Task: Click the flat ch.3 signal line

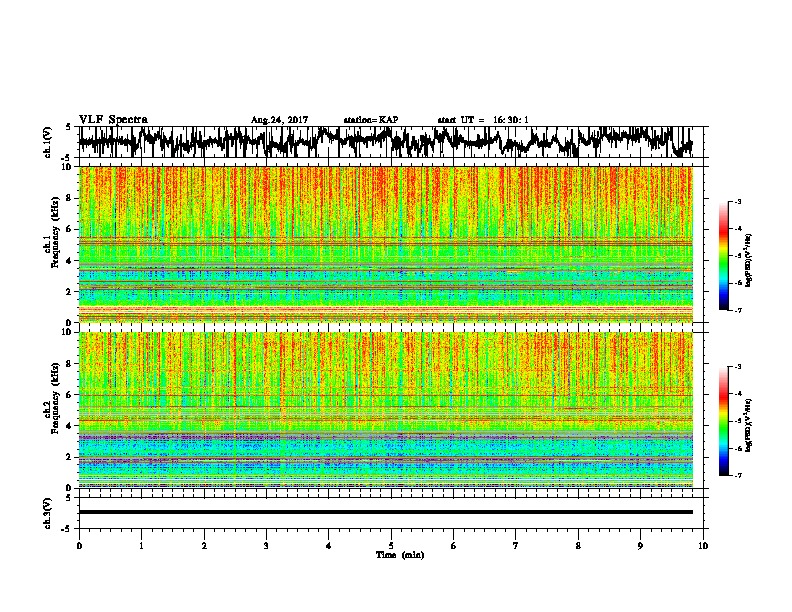Action: (x=386, y=512)
